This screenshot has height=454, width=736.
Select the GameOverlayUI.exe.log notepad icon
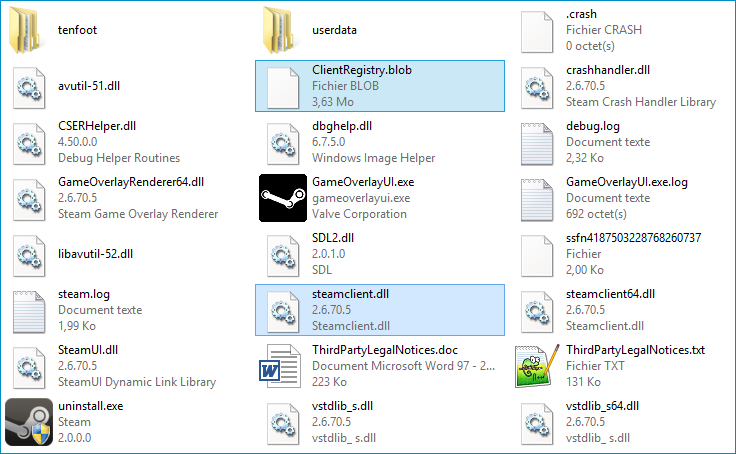[x=537, y=200]
